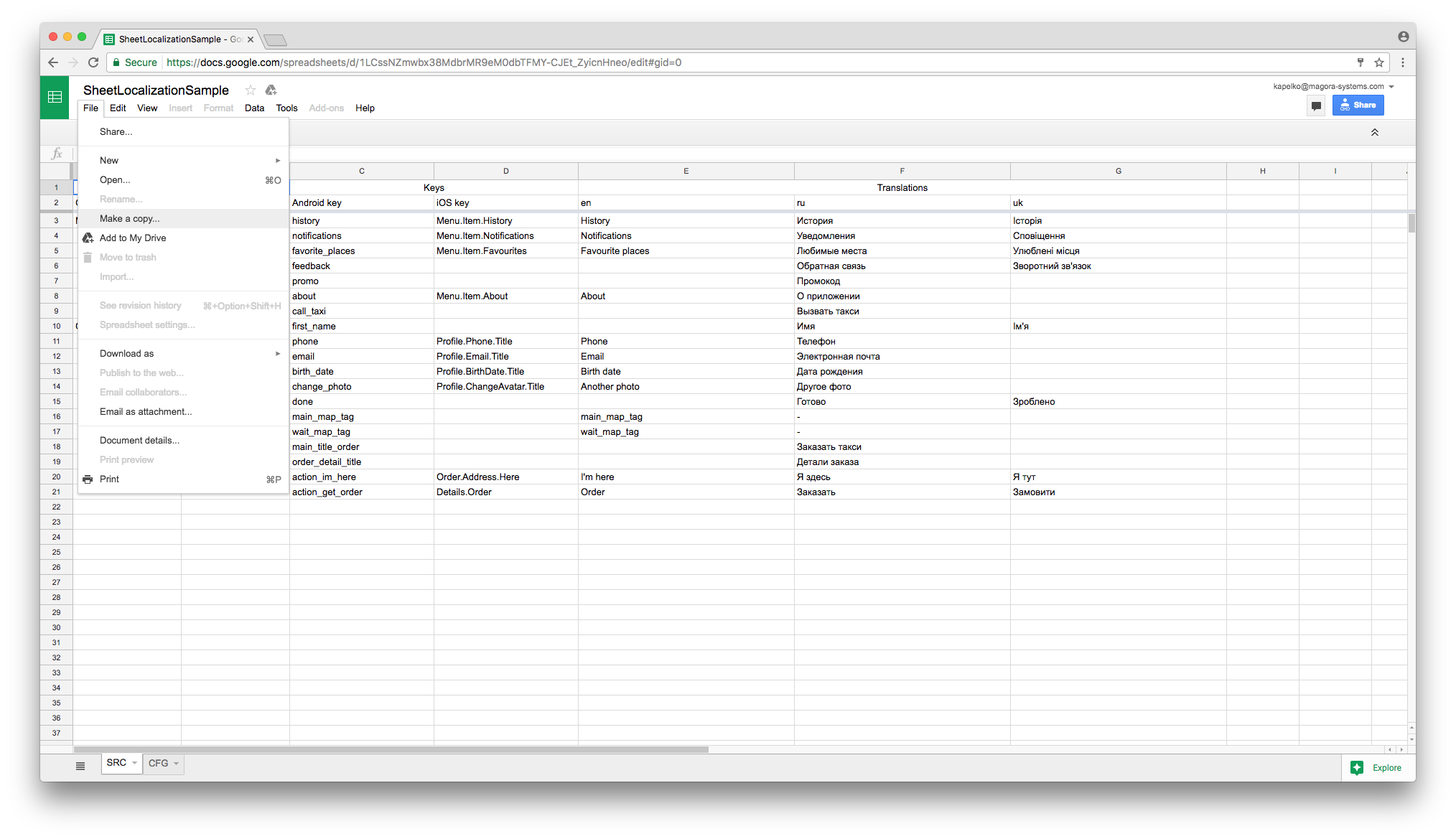Click the browser reload icon
1456x839 pixels.
coord(93,62)
